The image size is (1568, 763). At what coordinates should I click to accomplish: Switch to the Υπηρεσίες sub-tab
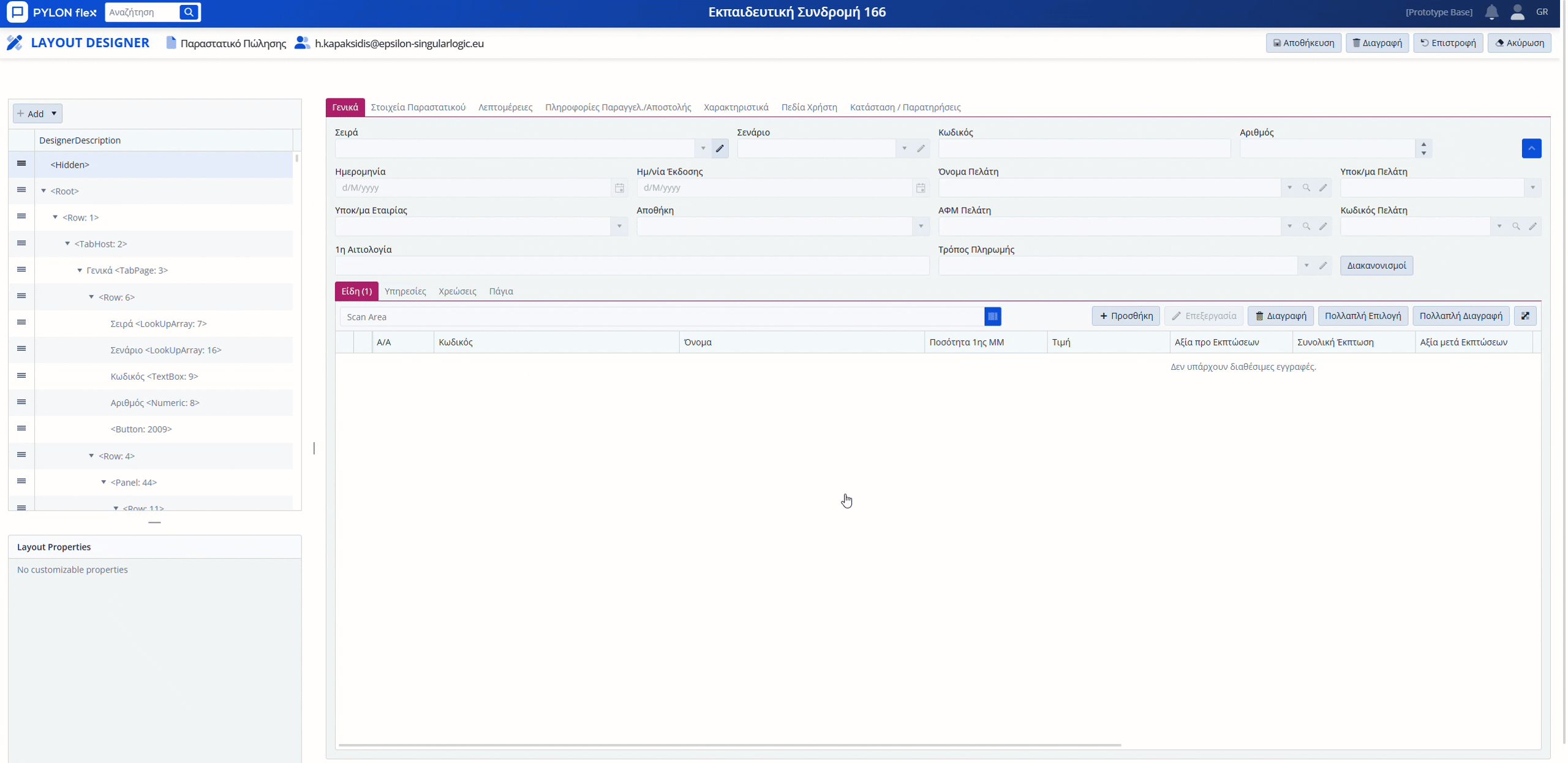[405, 291]
